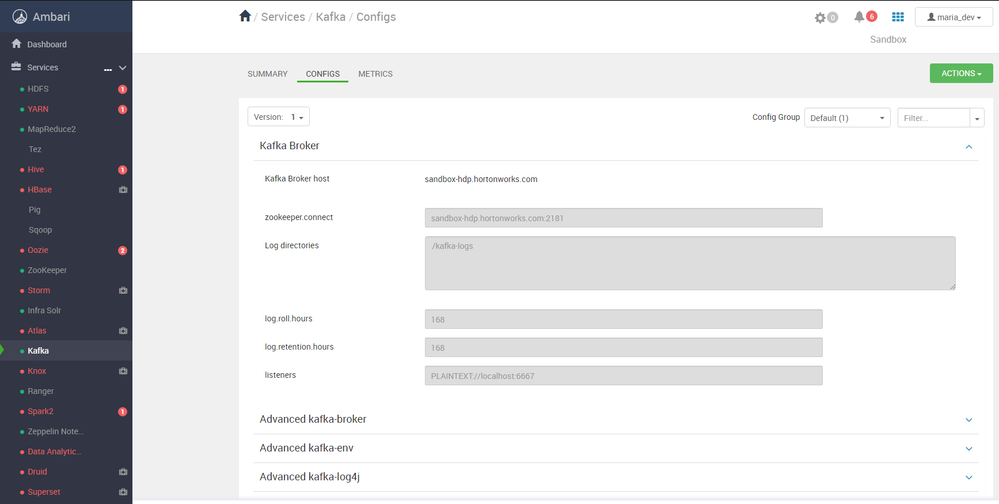The image size is (999, 504).
Task: Open the Sqoop service
Action: (x=40, y=230)
